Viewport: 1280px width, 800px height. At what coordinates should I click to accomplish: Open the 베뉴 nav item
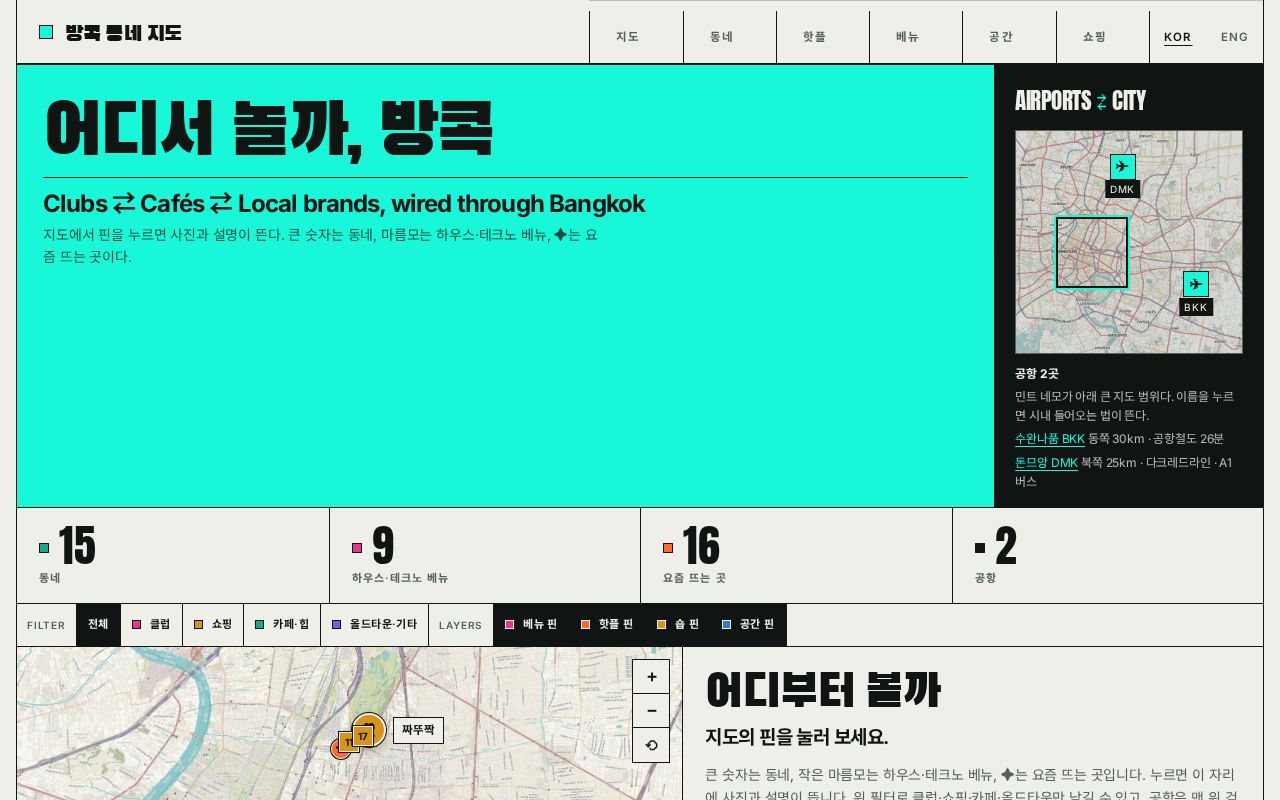pos(916,37)
